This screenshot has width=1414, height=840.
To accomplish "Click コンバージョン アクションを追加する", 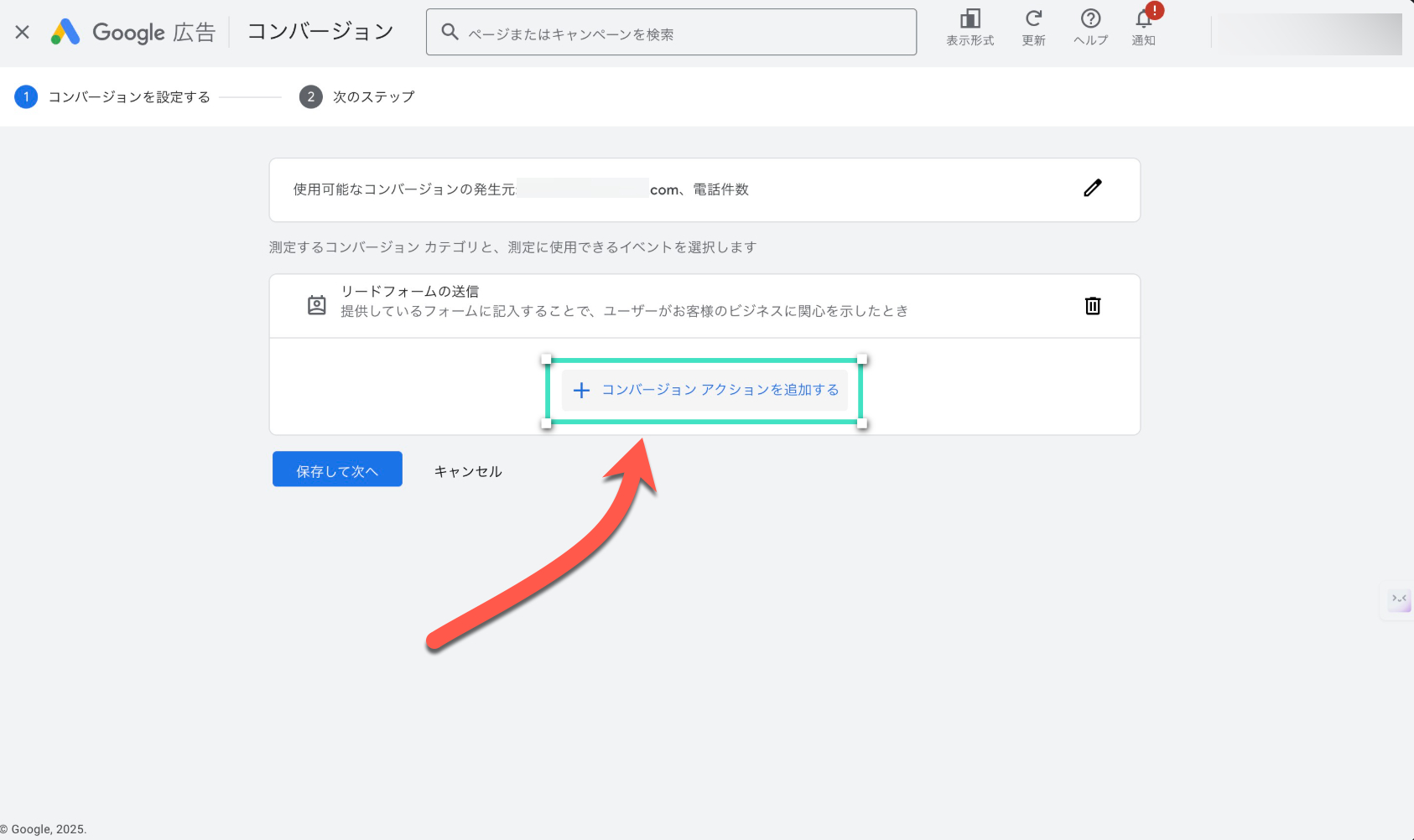I will pyautogui.click(x=705, y=391).
